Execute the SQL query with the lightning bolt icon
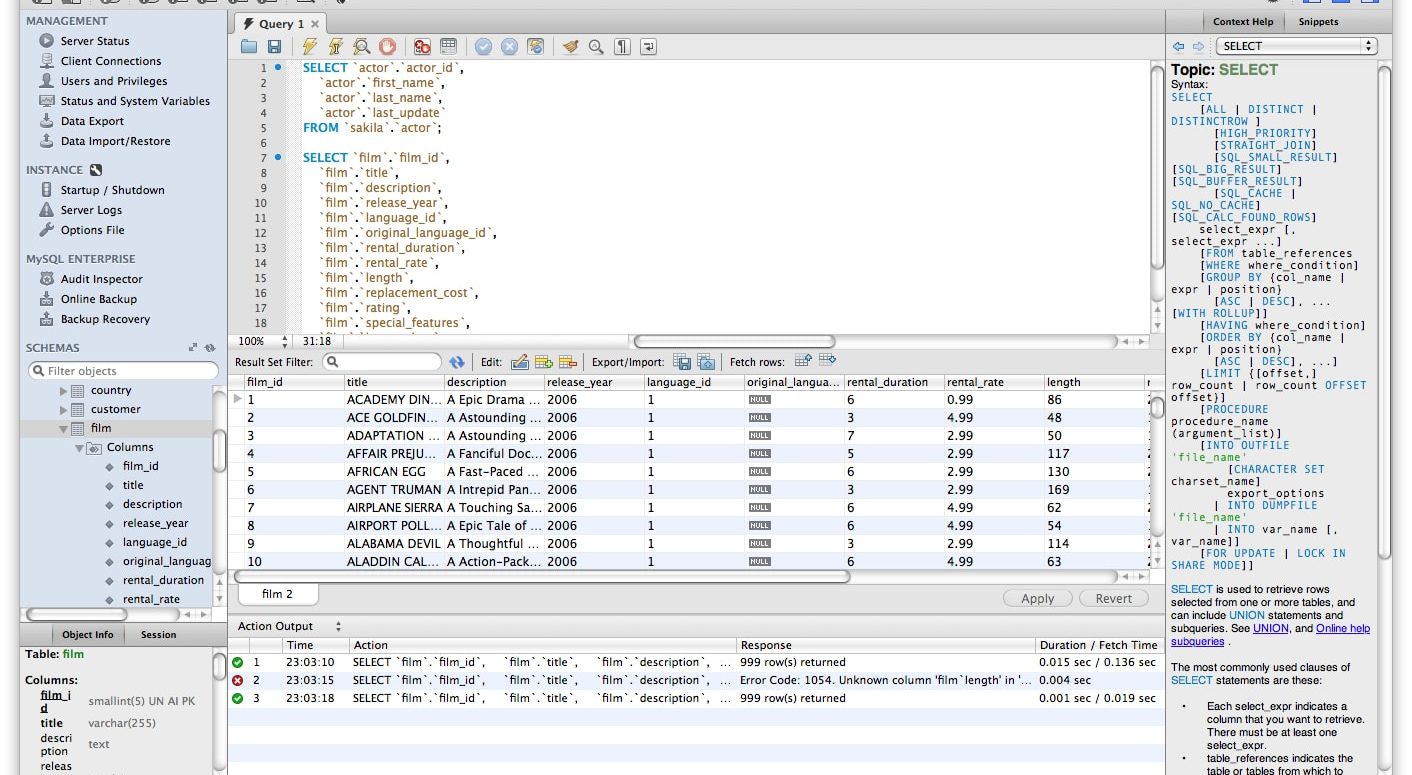 tap(309, 46)
